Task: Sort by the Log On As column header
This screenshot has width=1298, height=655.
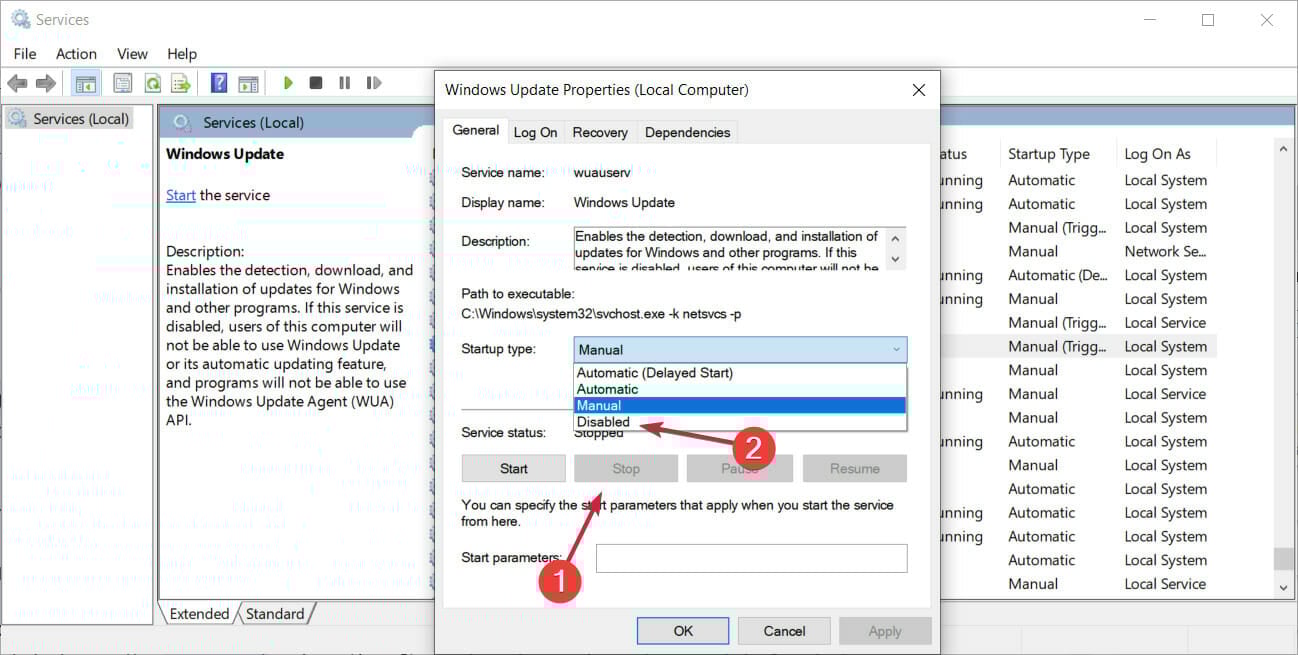Action: click(x=1157, y=154)
